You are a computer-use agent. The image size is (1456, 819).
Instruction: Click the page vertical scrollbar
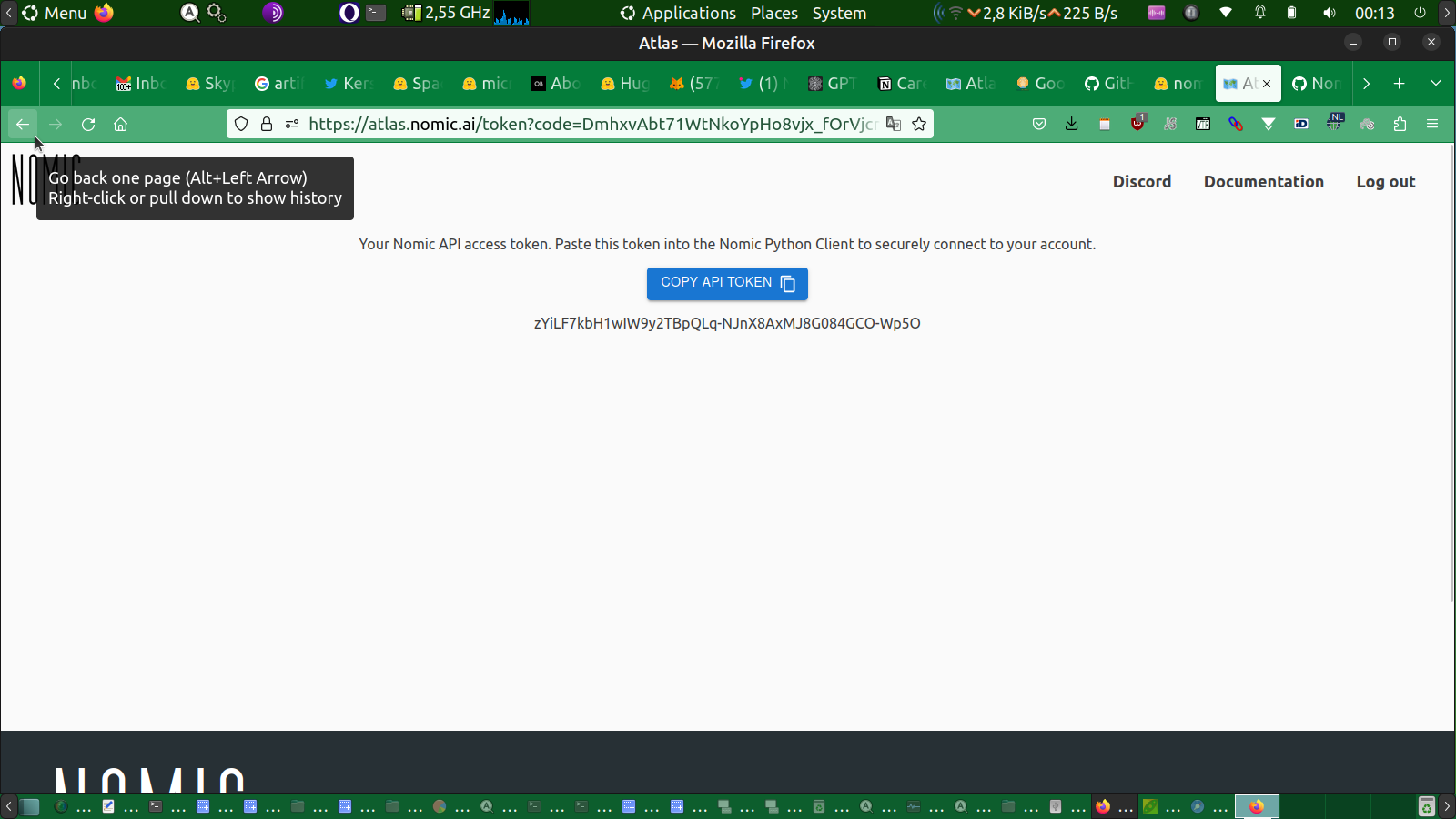[x=1451, y=373]
